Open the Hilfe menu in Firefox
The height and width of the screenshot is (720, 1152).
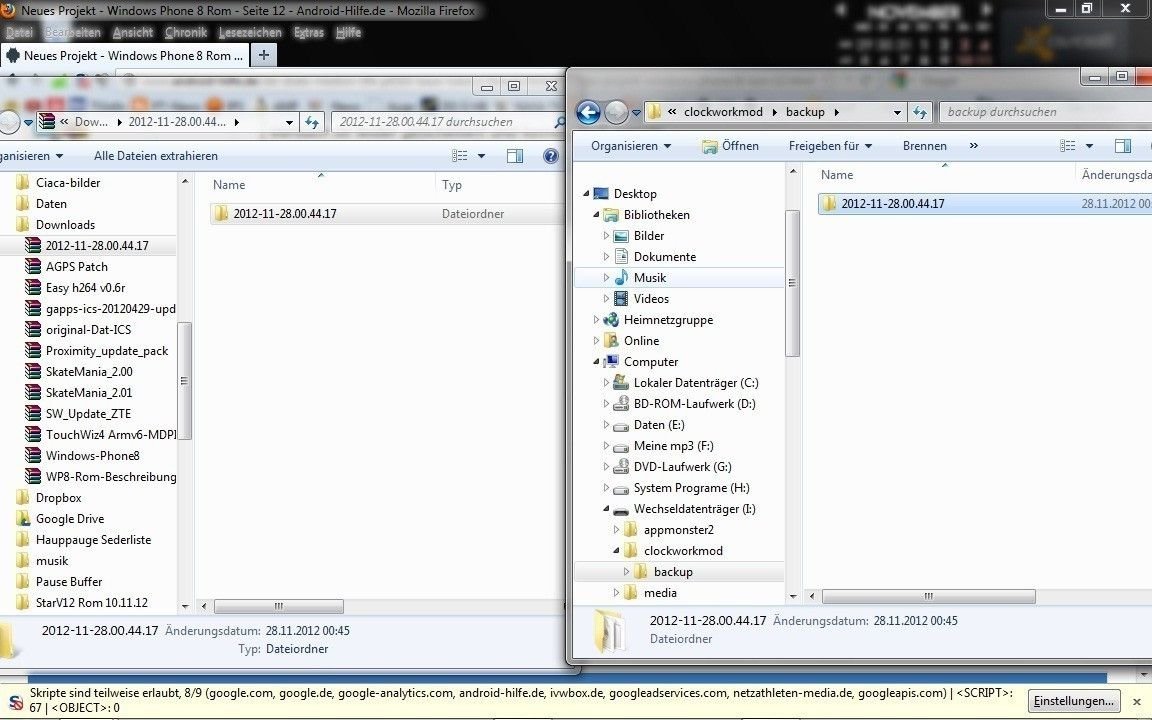coord(348,32)
